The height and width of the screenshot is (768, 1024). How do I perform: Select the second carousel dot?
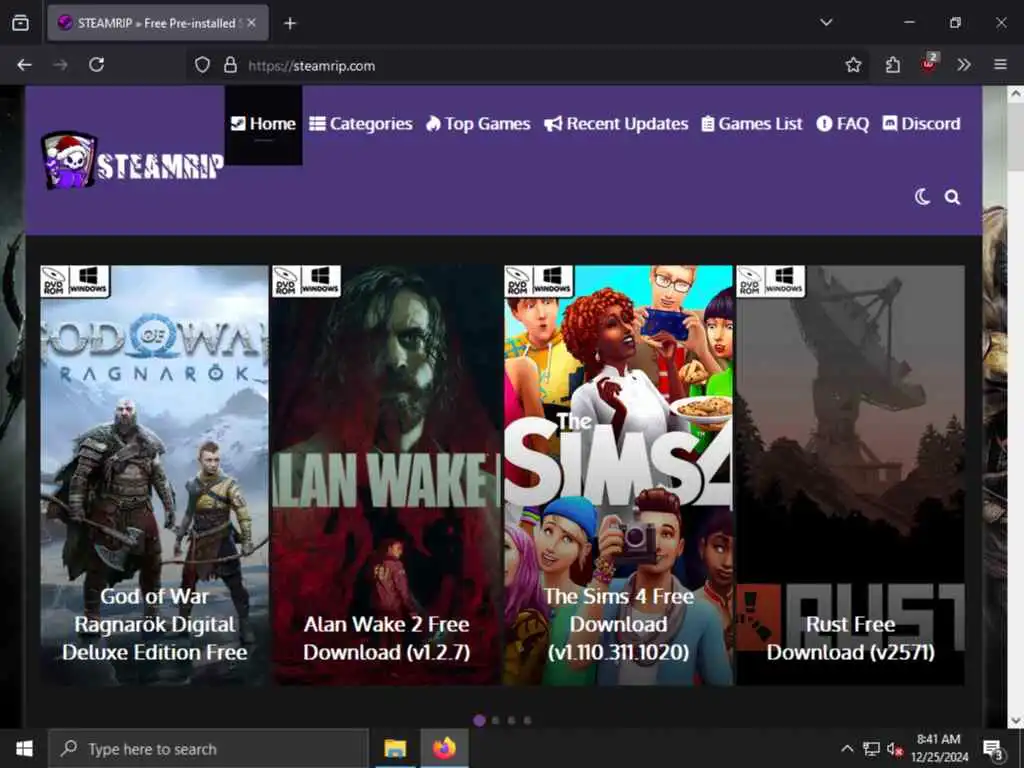tap(496, 720)
